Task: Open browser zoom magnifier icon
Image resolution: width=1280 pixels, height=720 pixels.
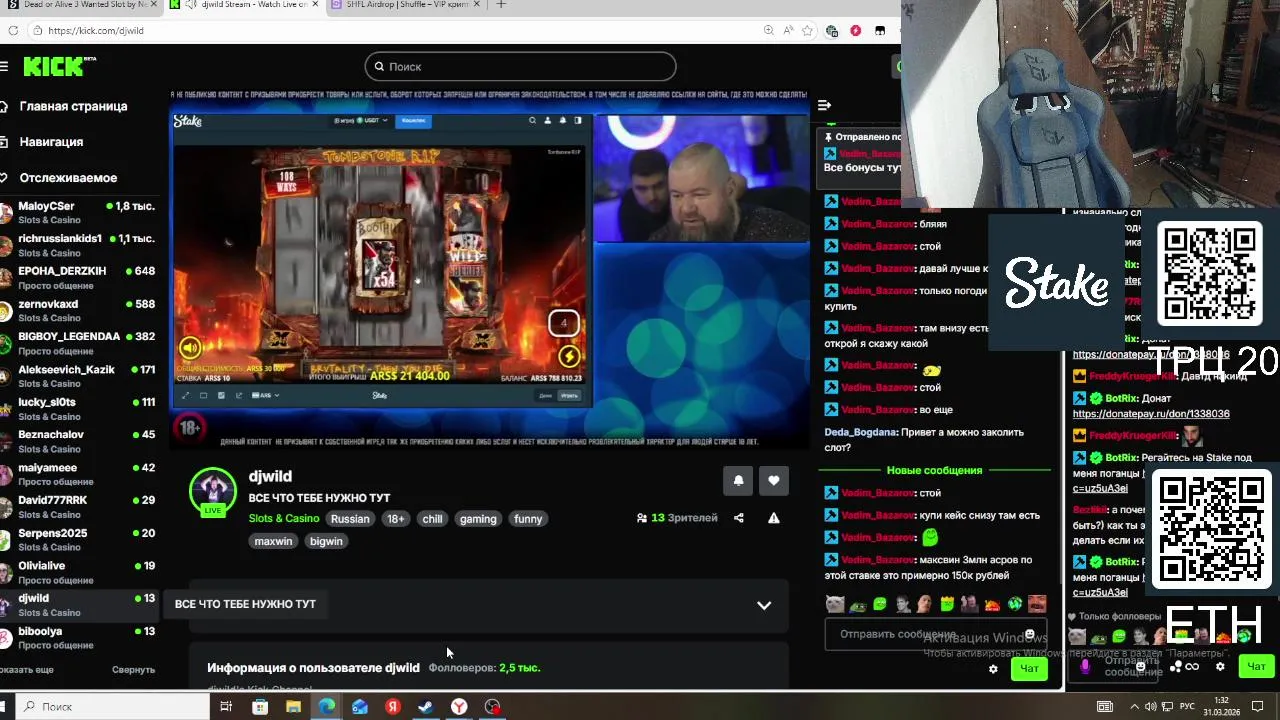Action: click(x=768, y=31)
